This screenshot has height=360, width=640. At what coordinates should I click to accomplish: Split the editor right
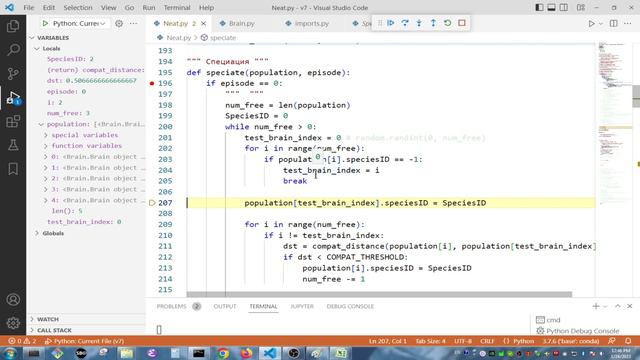613,24
